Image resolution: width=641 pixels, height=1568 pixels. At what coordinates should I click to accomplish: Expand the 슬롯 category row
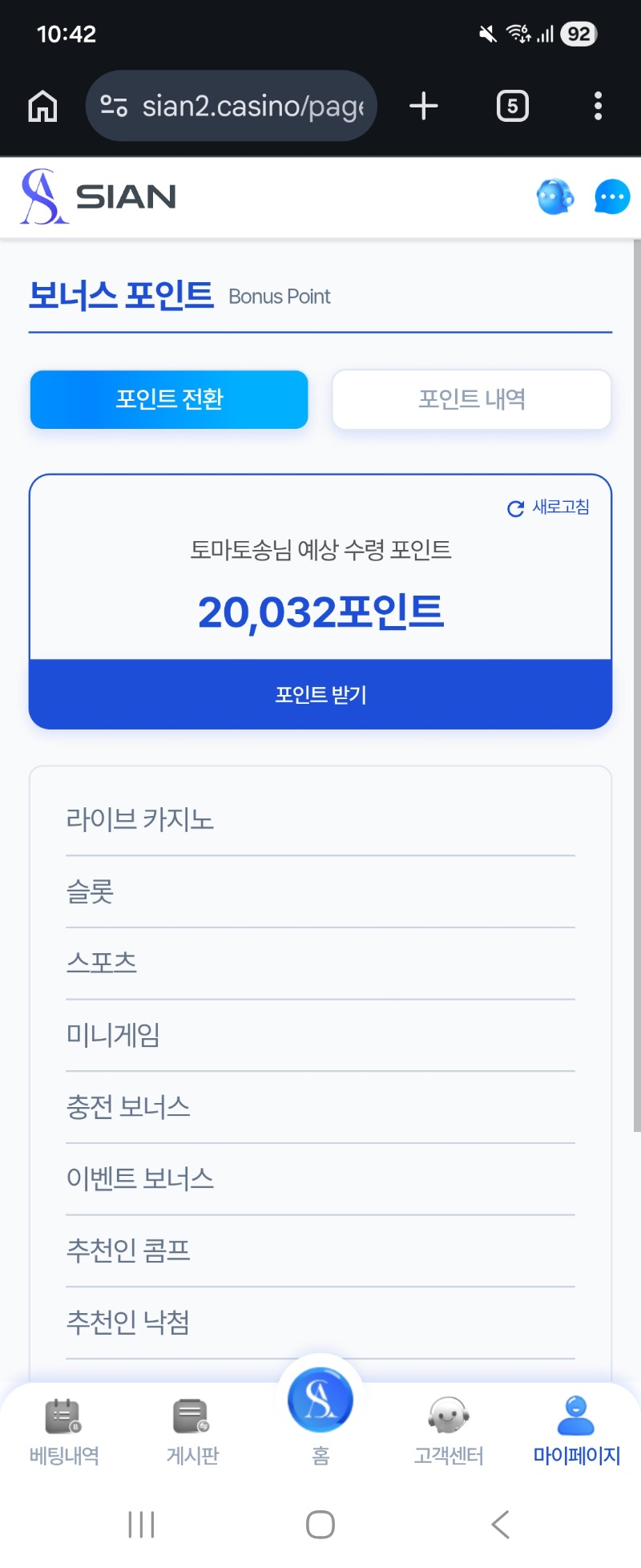pos(320,892)
